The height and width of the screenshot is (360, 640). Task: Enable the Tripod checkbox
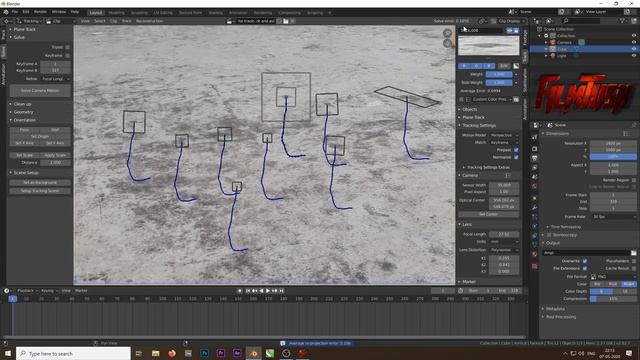pyautogui.click(x=68, y=47)
